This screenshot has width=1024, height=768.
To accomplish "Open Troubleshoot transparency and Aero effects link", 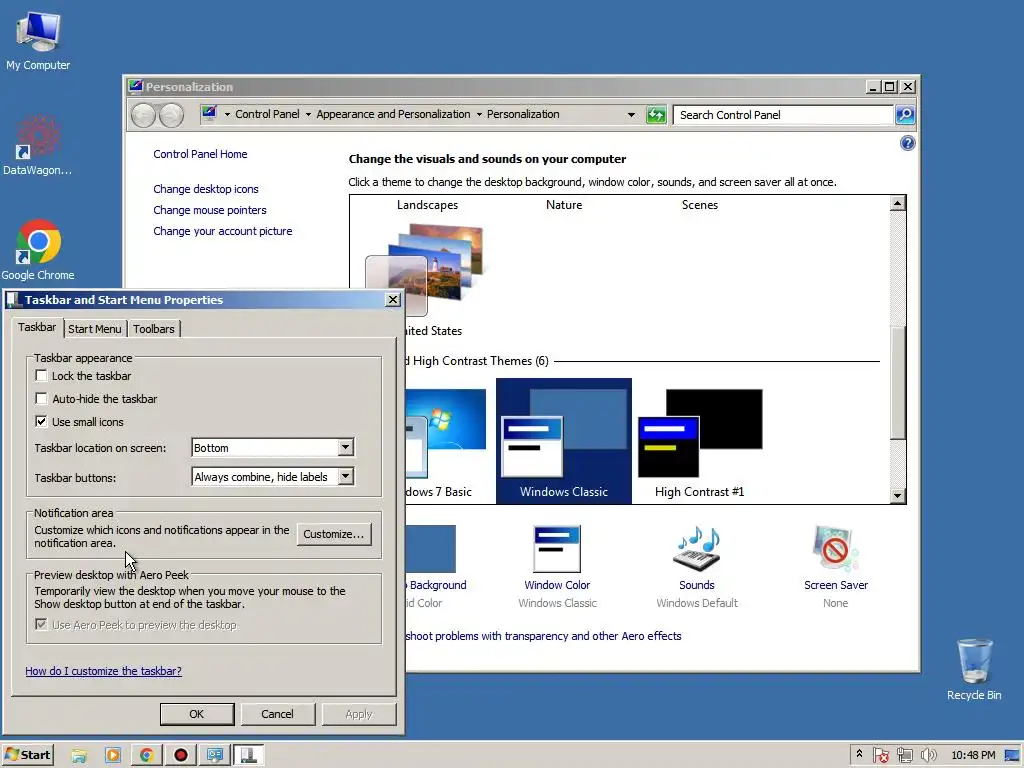I will click(x=543, y=636).
